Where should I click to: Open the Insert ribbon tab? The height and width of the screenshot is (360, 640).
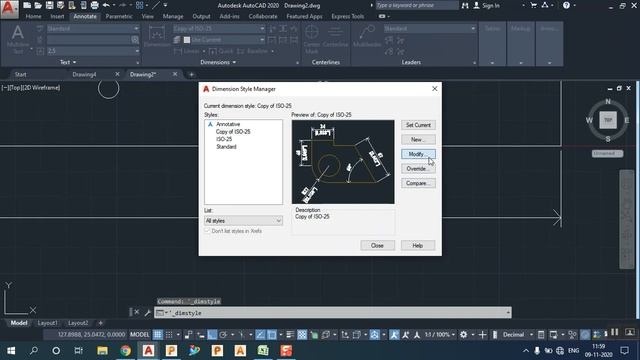coord(57,17)
